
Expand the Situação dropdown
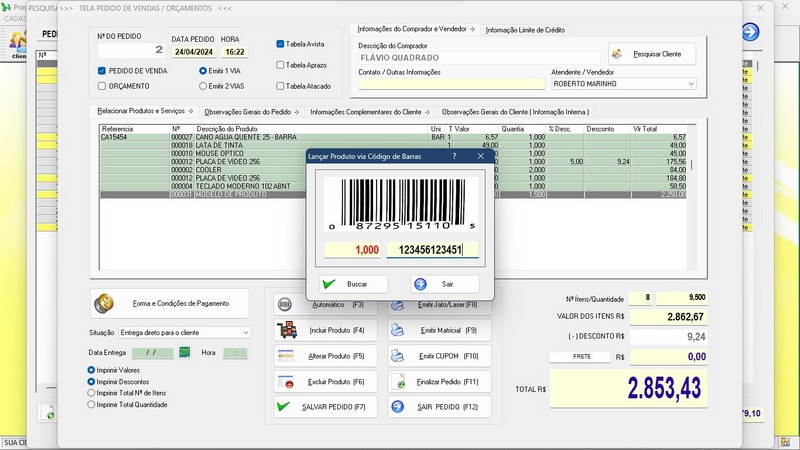click(247, 331)
